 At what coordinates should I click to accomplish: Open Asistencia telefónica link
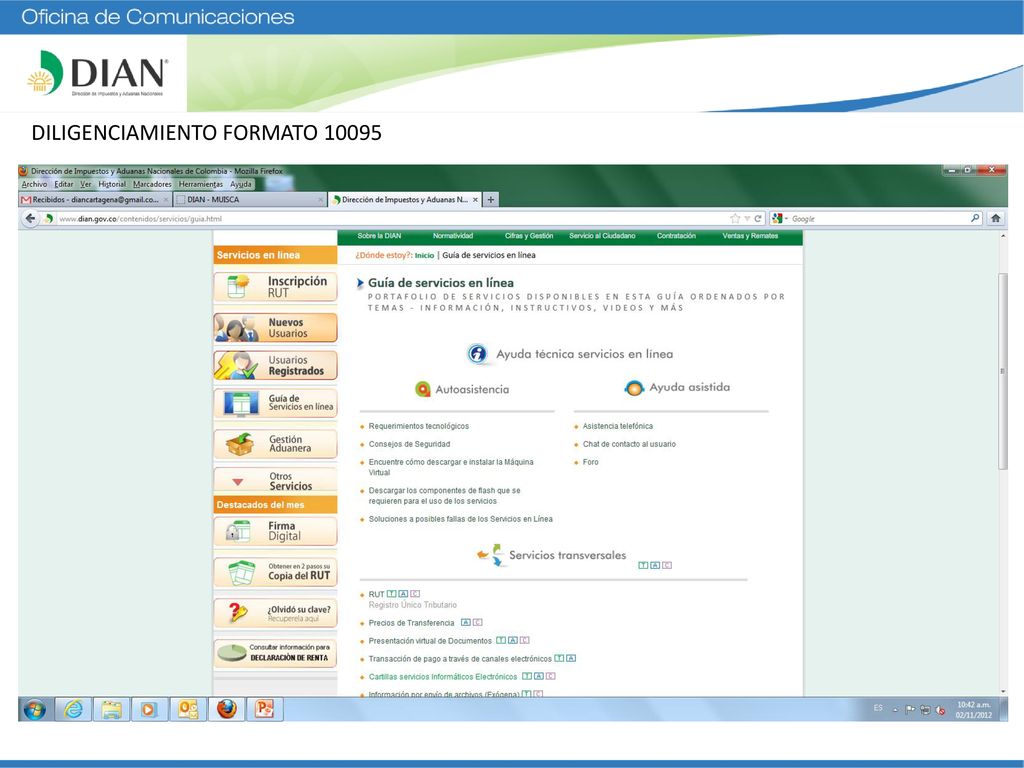618,426
